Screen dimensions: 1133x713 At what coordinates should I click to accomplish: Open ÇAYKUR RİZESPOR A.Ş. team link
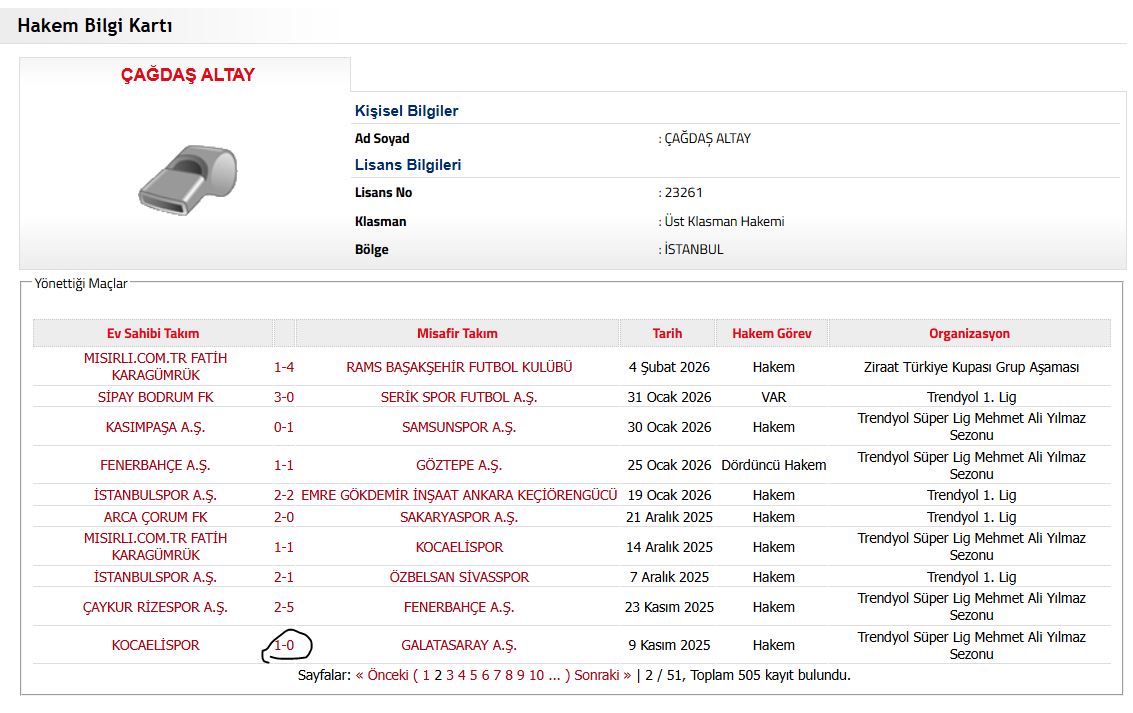tap(155, 607)
